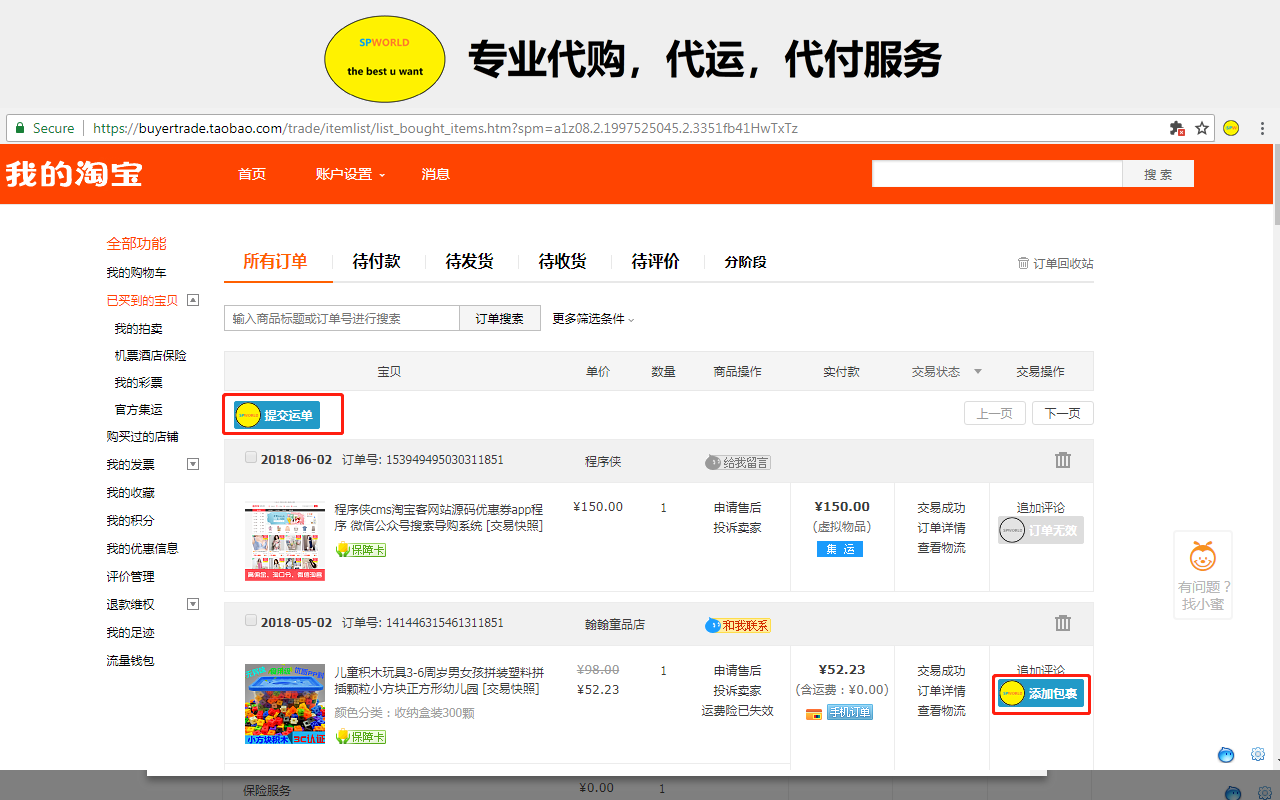The image size is (1280, 800).
Task: Click the blue chat bubble icon at bottom right
Action: (1226, 754)
